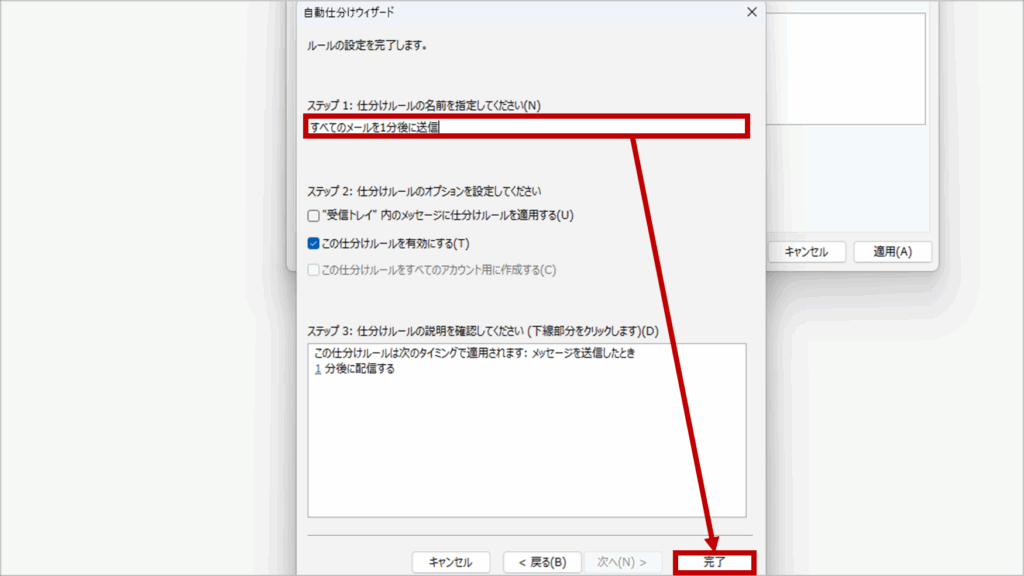Click キャンセル button in the background window
The image size is (1024, 576).
806,252
